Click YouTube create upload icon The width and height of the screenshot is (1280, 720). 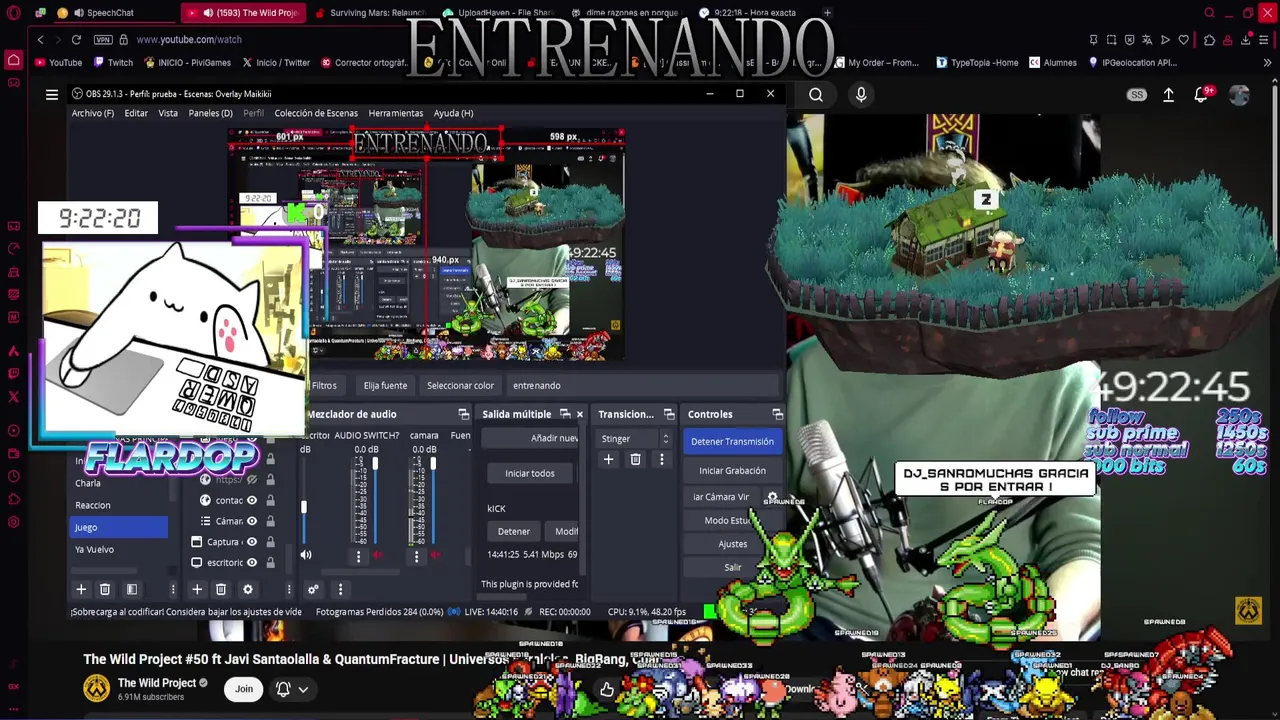click(1168, 94)
